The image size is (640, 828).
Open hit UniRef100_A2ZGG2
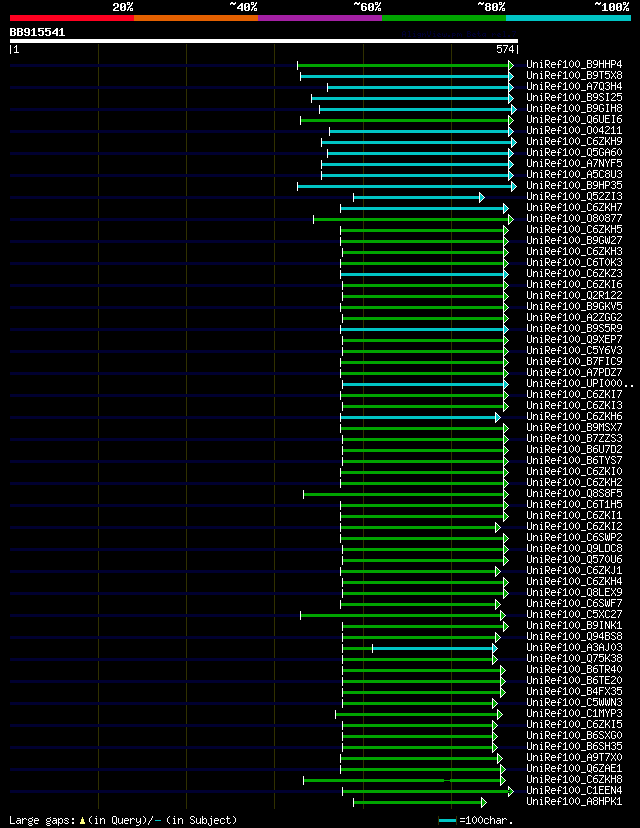[x=574, y=317]
